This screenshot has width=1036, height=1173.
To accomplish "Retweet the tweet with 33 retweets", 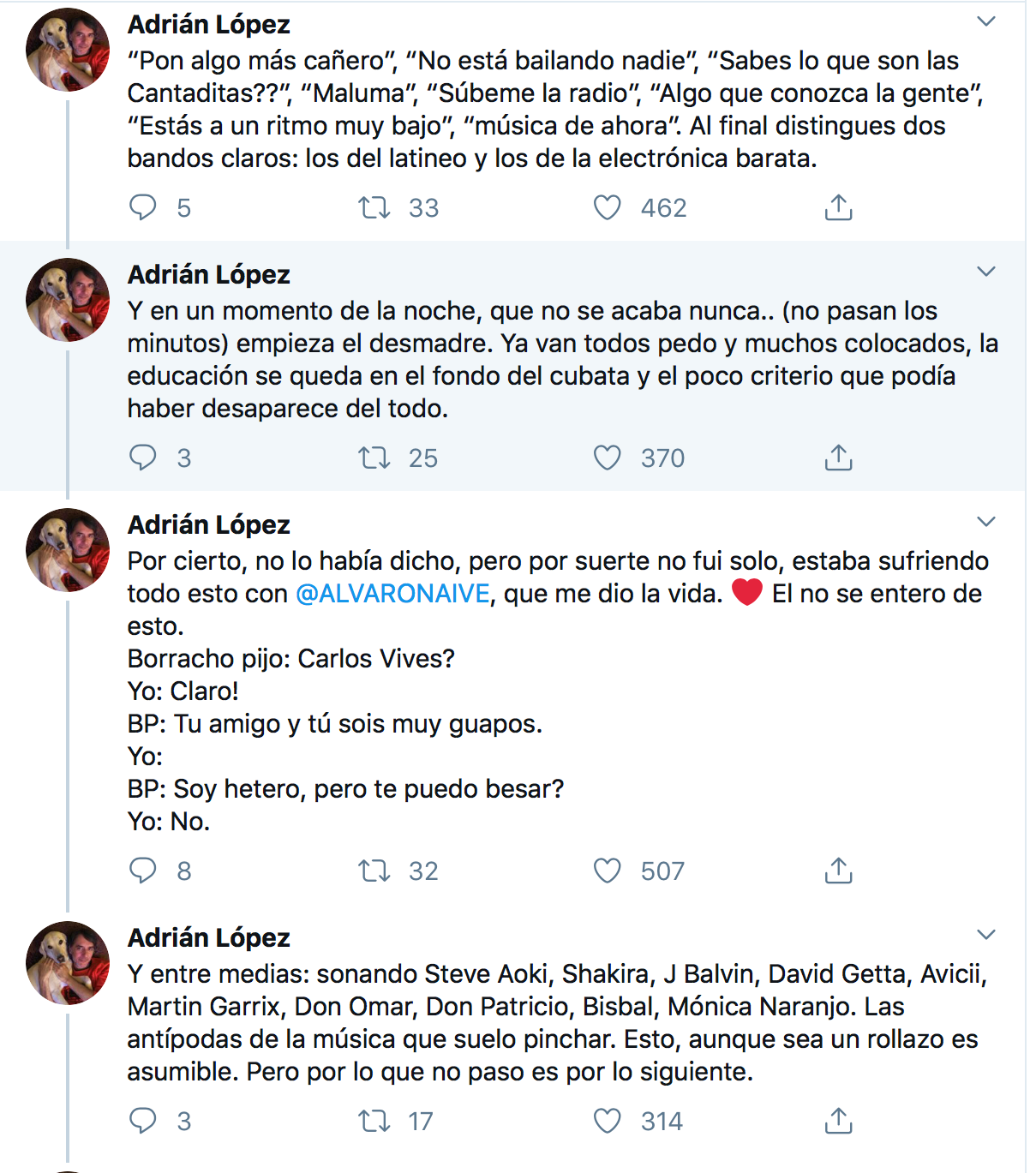I will [x=374, y=207].
